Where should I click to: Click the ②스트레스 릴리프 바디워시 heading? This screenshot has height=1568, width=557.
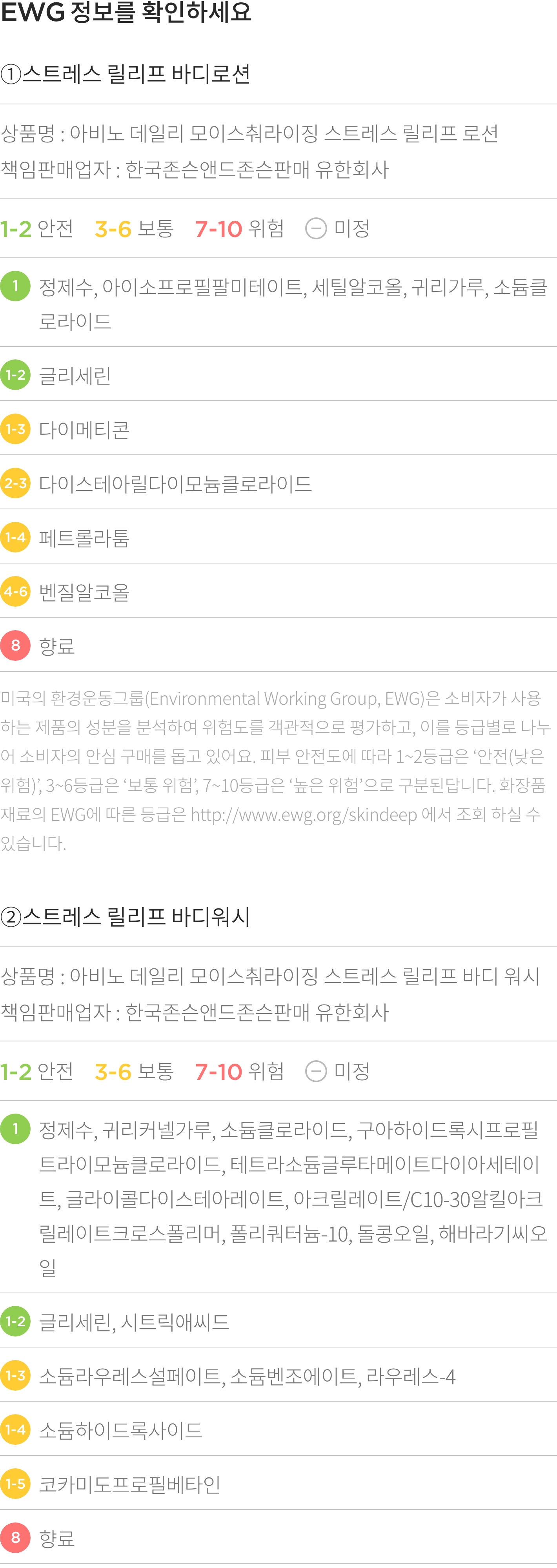pos(126,917)
